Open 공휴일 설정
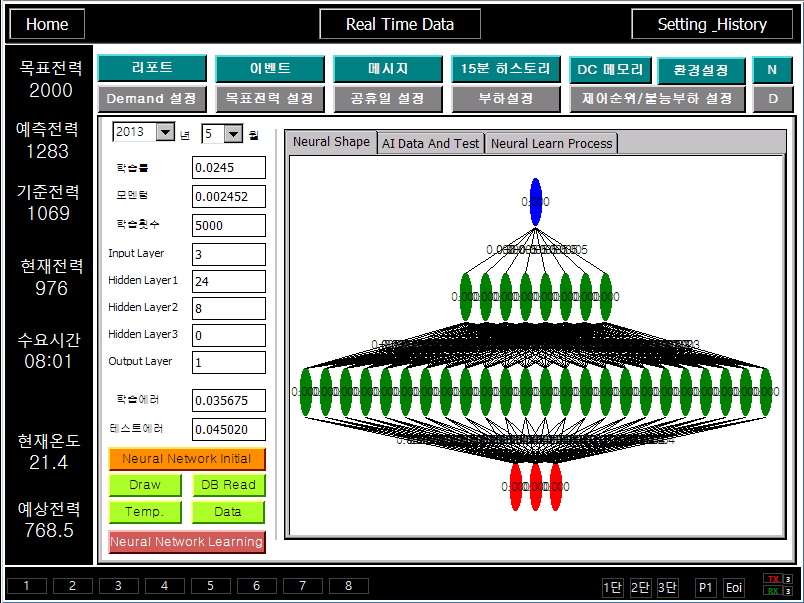 (x=388, y=99)
